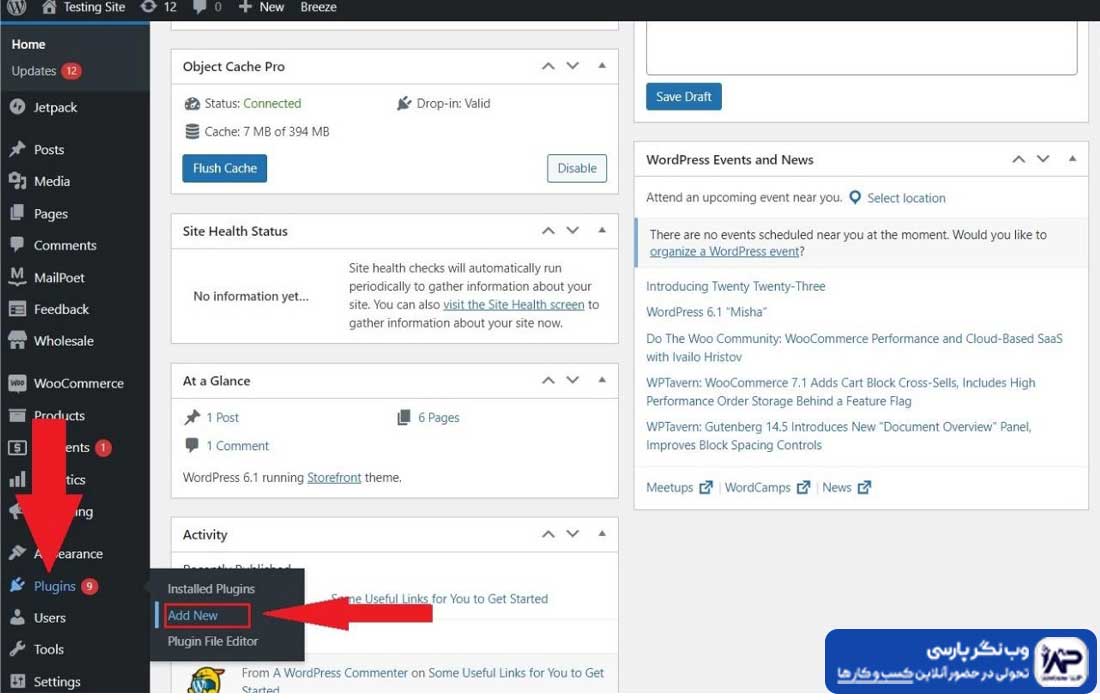The height and width of the screenshot is (700, 1100).
Task: Move Activity widget up
Action: point(549,534)
